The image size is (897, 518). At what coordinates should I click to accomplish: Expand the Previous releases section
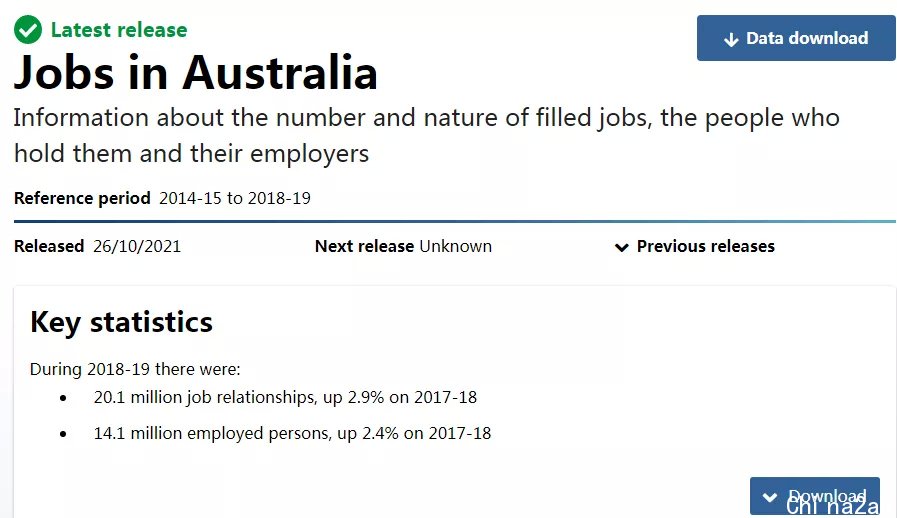694,246
